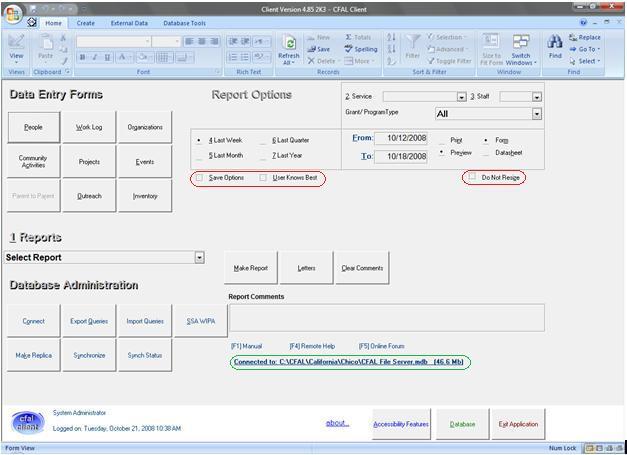Viewport: 627px width, 455px height.
Task: Open the External Data tab
Action: (x=129, y=23)
